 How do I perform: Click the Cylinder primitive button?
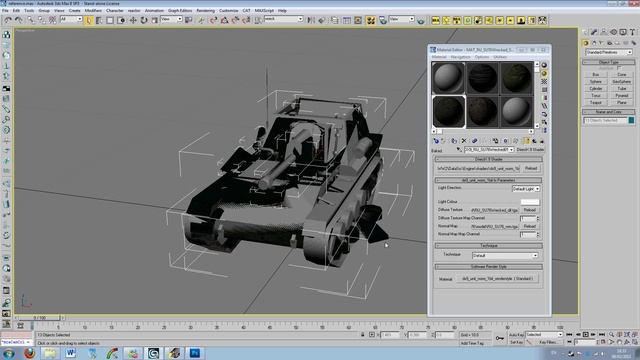[596, 89]
